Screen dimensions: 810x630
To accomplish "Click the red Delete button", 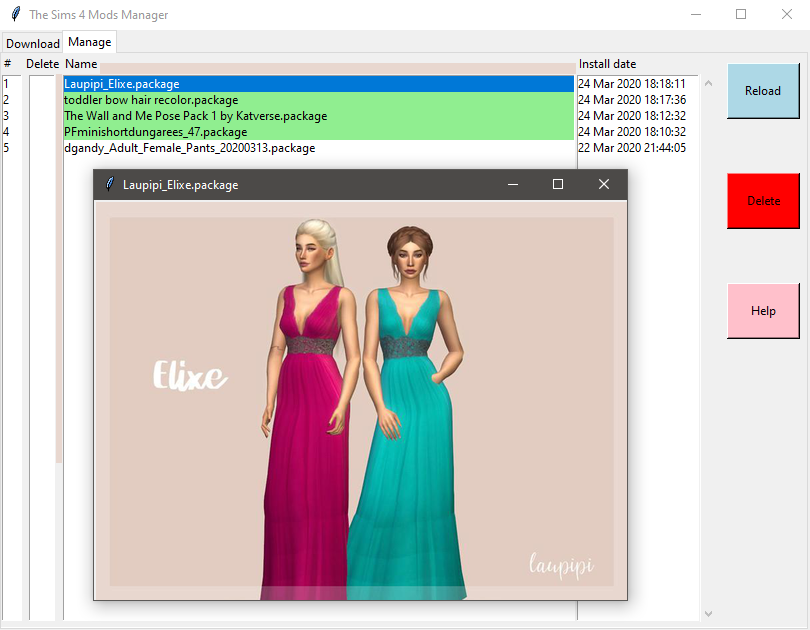I will pyautogui.click(x=763, y=201).
